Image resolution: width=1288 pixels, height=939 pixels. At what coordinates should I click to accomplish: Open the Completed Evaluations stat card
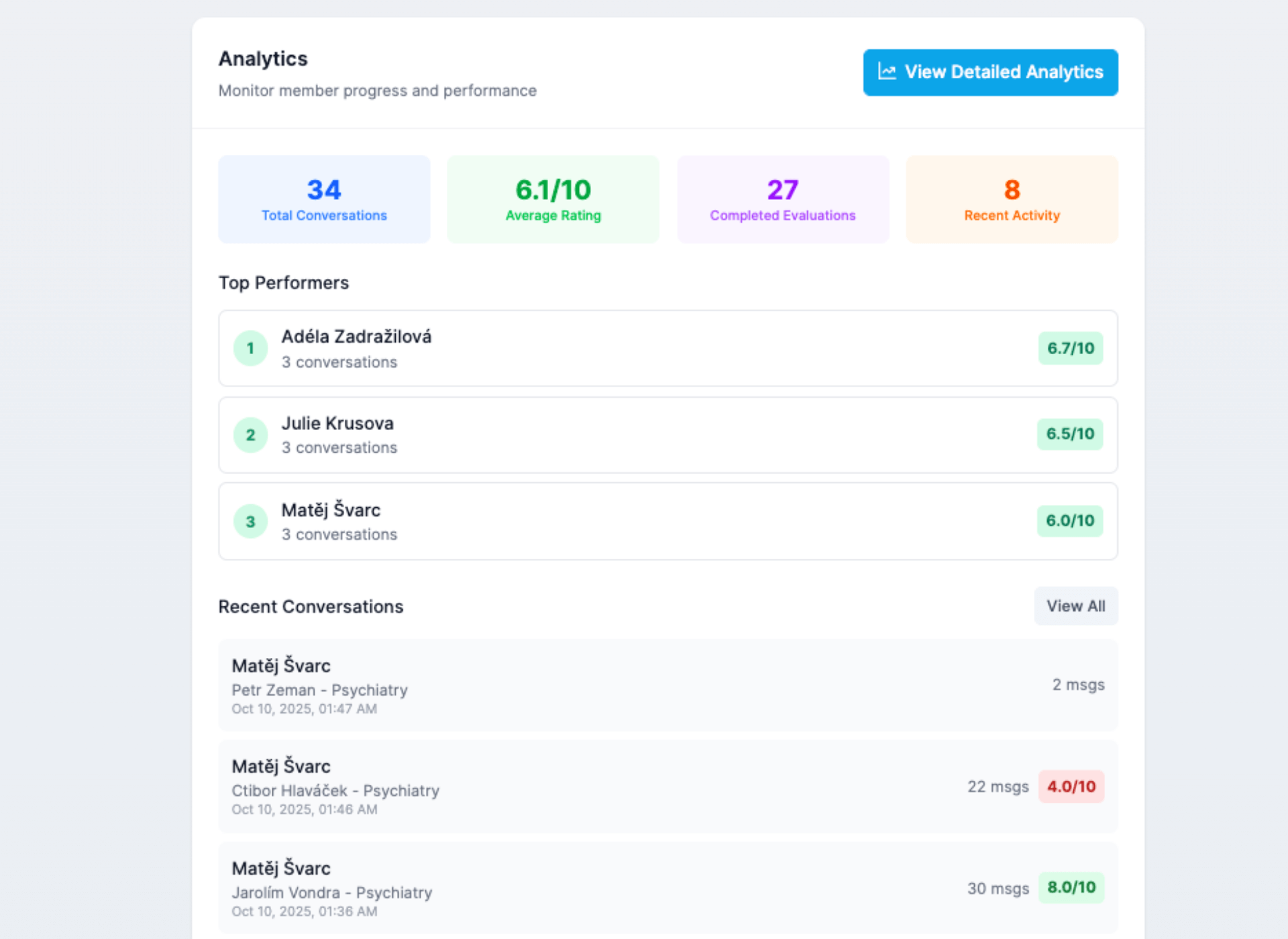[782, 199]
